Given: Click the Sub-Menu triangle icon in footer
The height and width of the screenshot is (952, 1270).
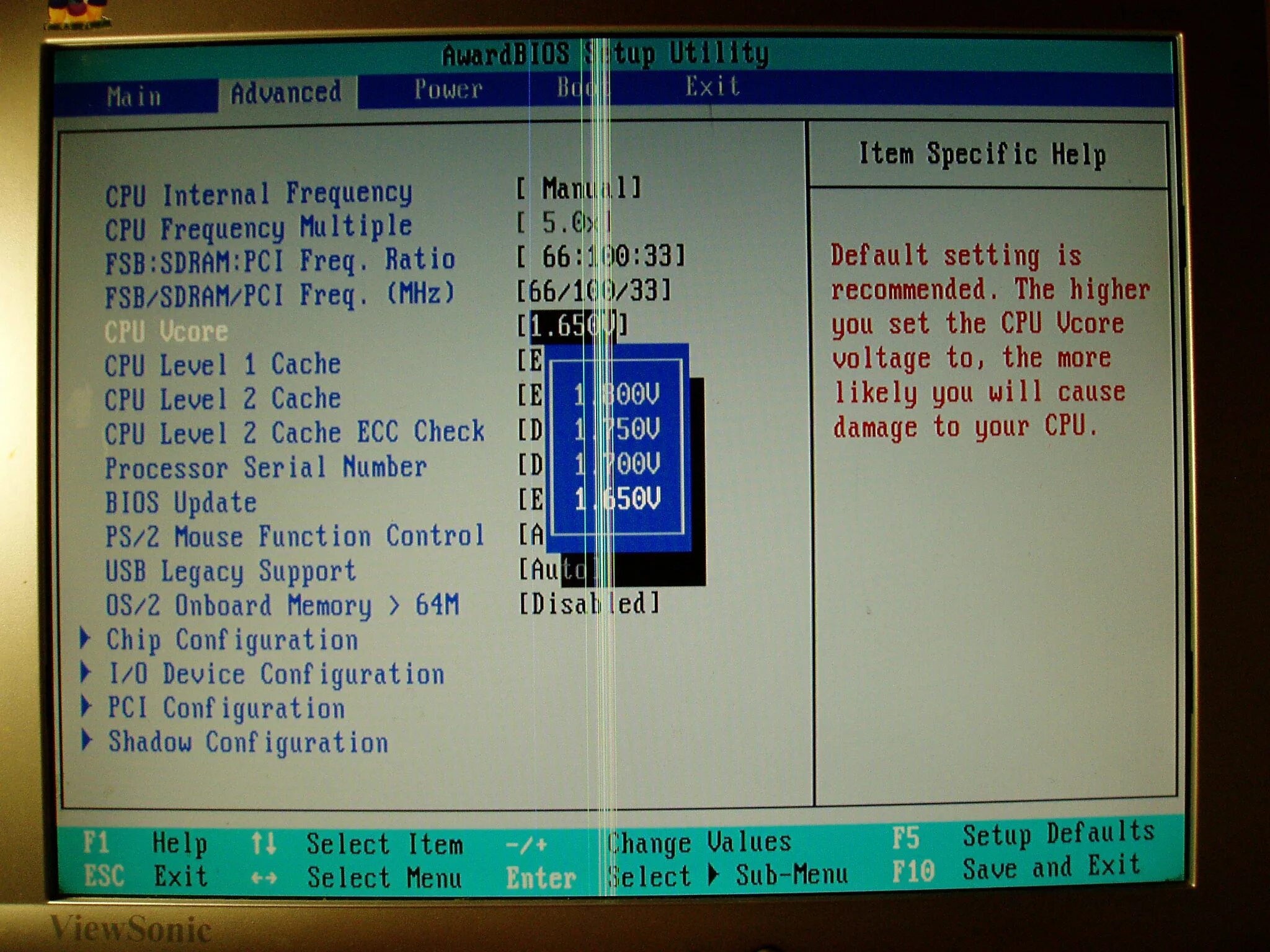Looking at the screenshot, I should coord(714,875).
